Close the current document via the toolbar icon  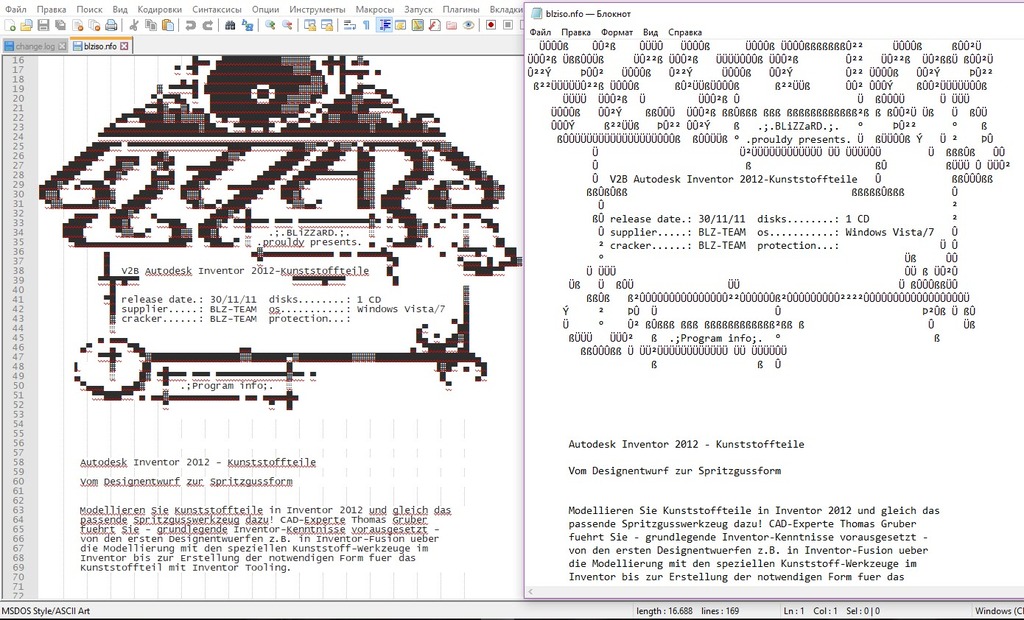click(78, 25)
